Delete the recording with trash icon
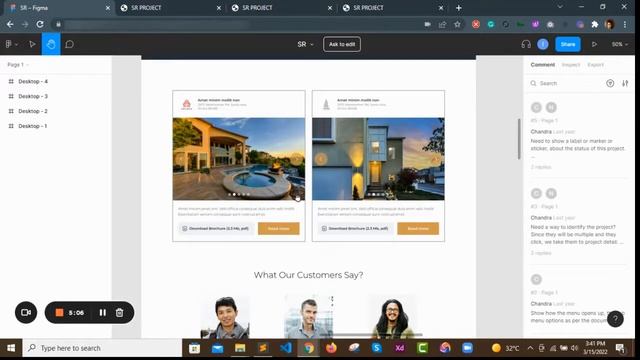Image resolution: width=640 pixels, height=360 pixels. point(119,313)
